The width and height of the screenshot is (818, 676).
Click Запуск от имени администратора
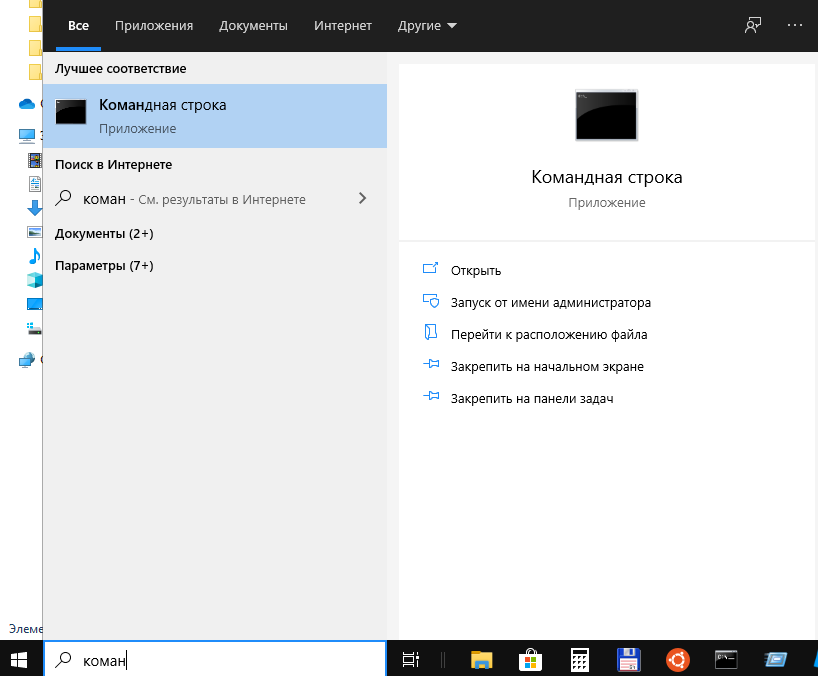click(550, 302)
